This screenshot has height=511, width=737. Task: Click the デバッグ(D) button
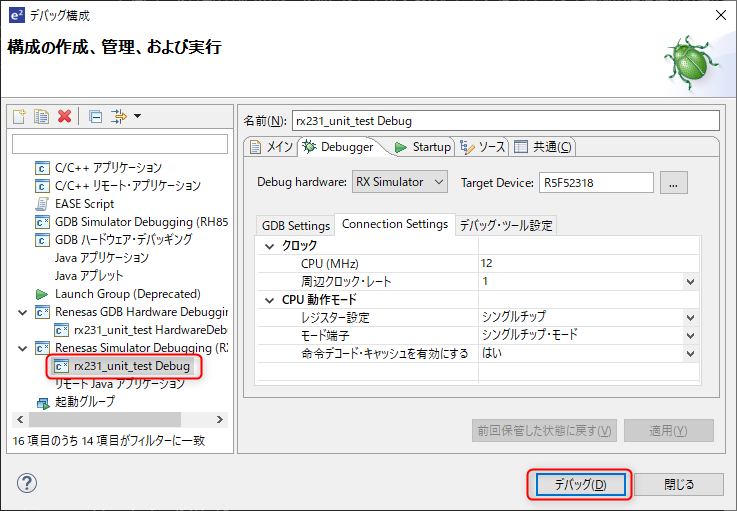click(580, 484)
